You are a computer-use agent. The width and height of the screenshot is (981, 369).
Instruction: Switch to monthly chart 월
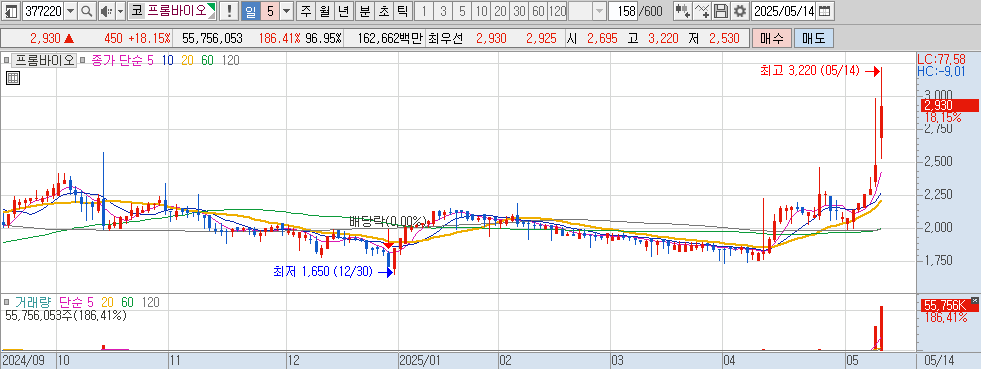(324, 11)
